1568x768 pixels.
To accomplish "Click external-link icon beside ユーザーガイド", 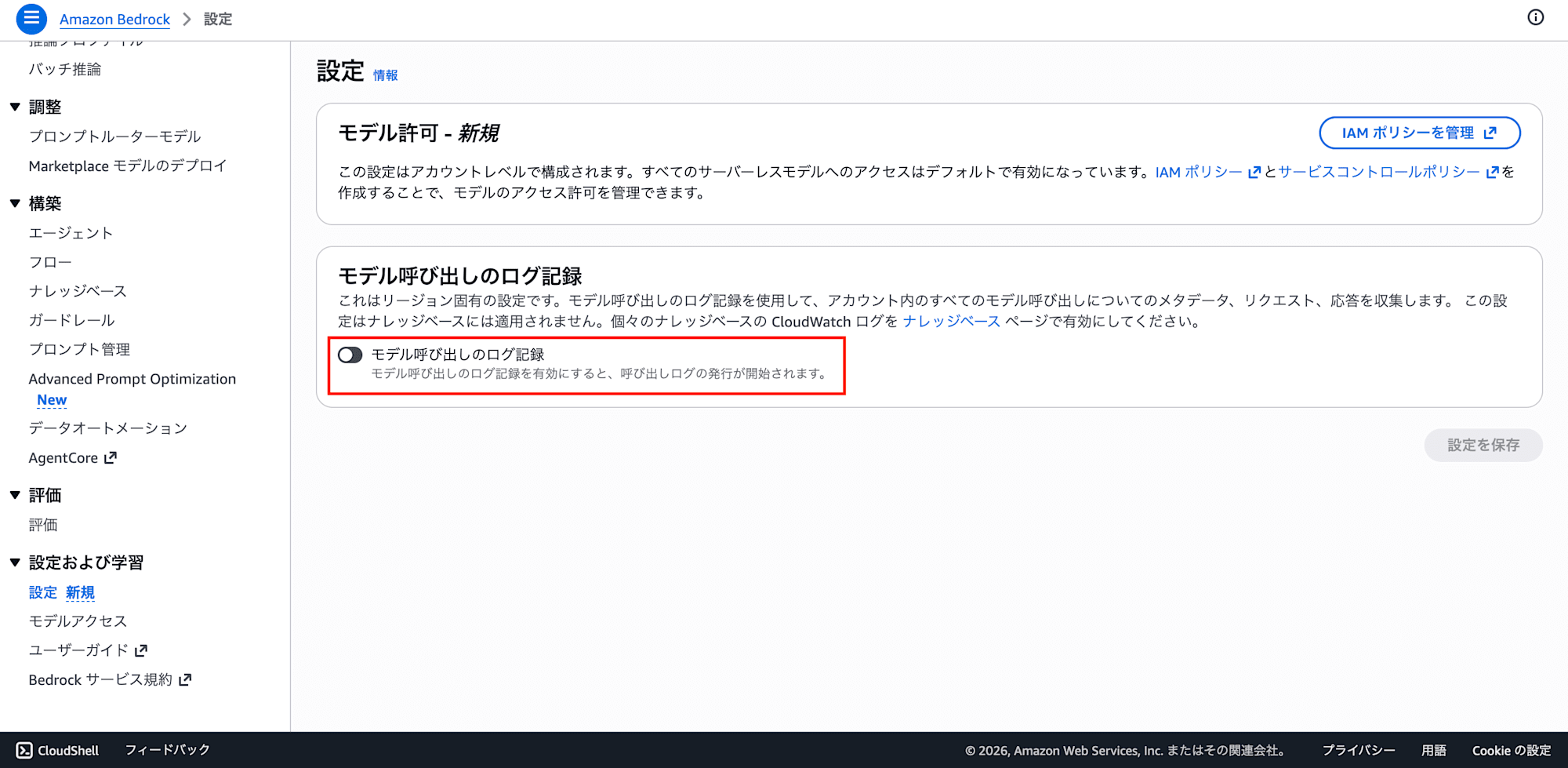I will (x=141, y=650).
